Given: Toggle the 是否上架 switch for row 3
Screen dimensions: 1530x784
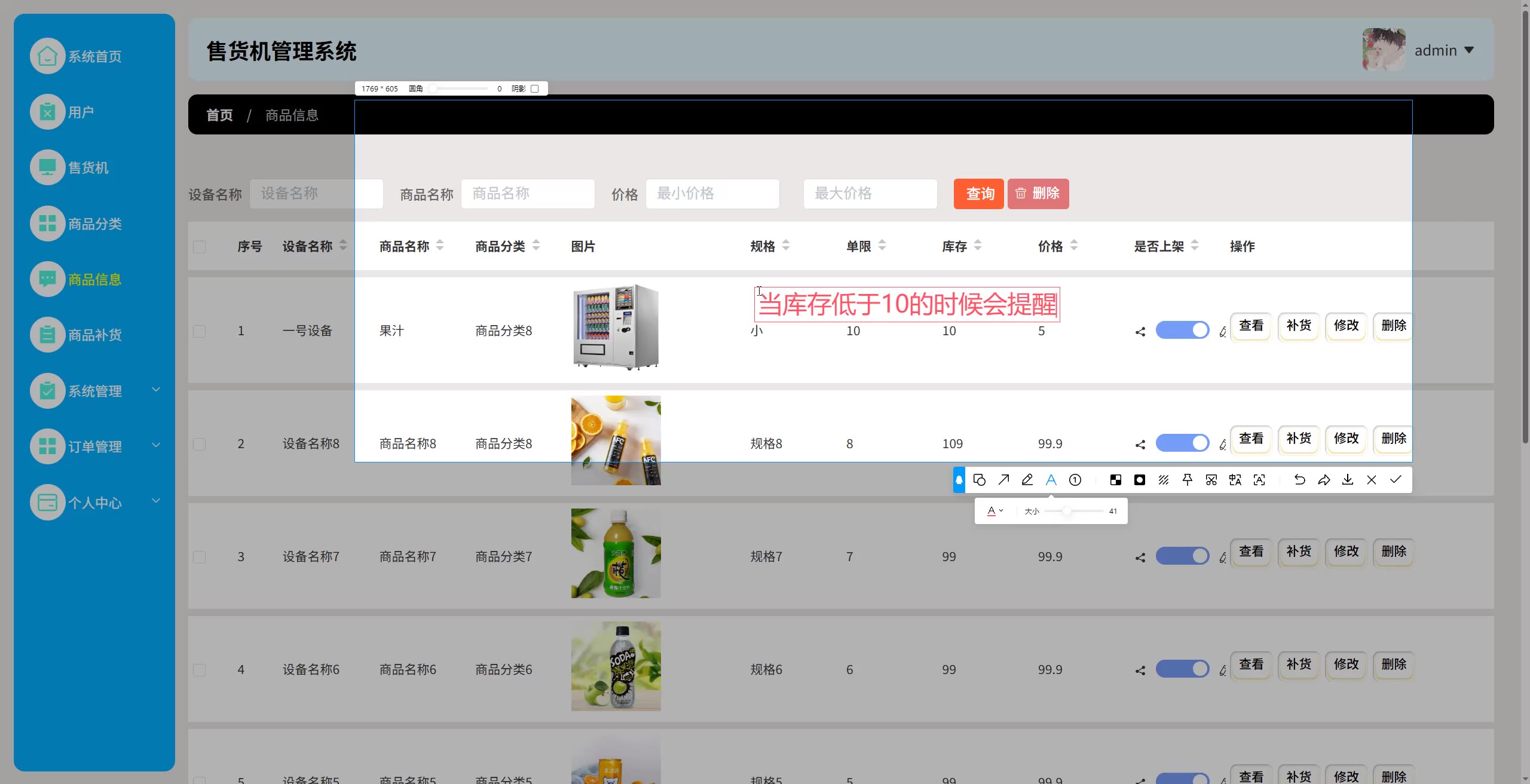Looking at the screenshot, I should click(1182, 556).
